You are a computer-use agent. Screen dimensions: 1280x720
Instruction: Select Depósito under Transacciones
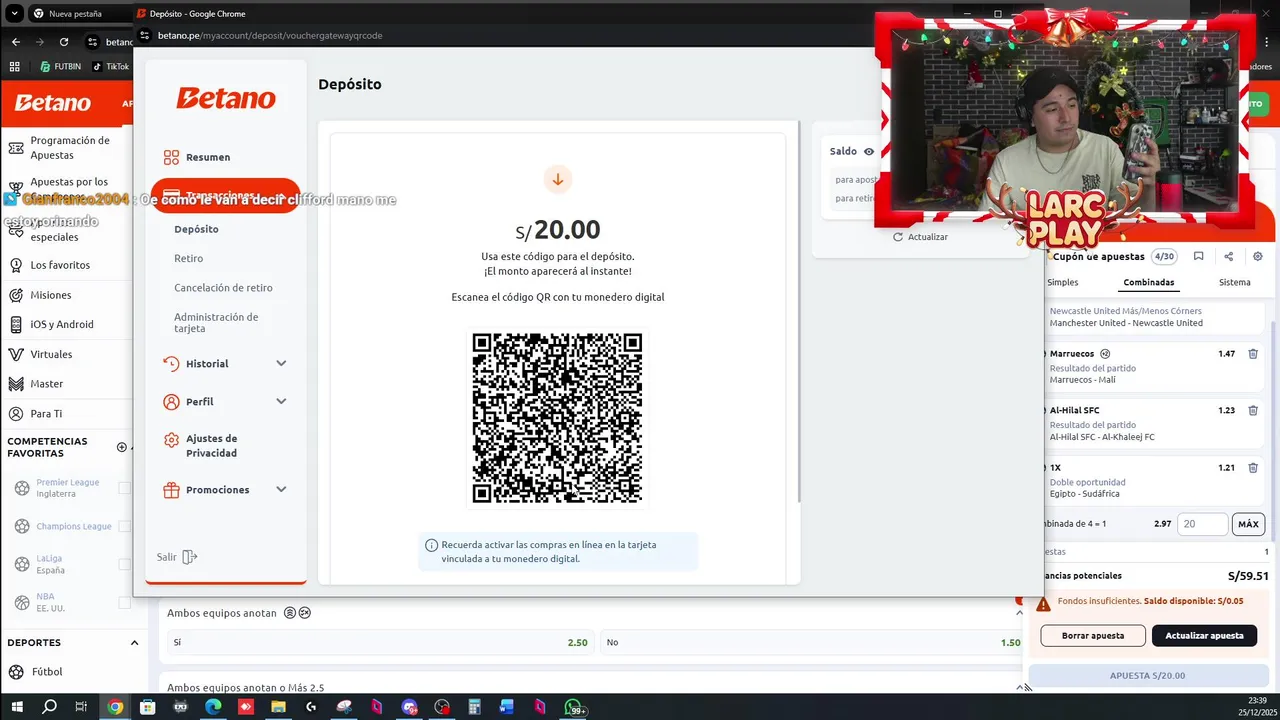[x=196, y=229]
